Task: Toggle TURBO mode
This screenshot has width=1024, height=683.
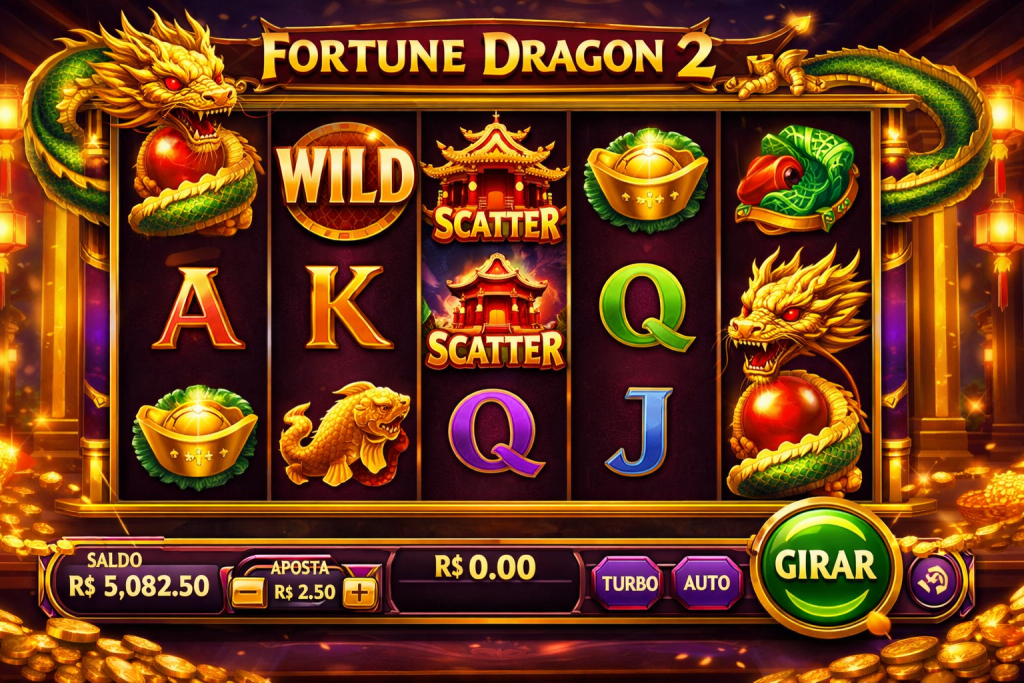Action: click(629, 582)
